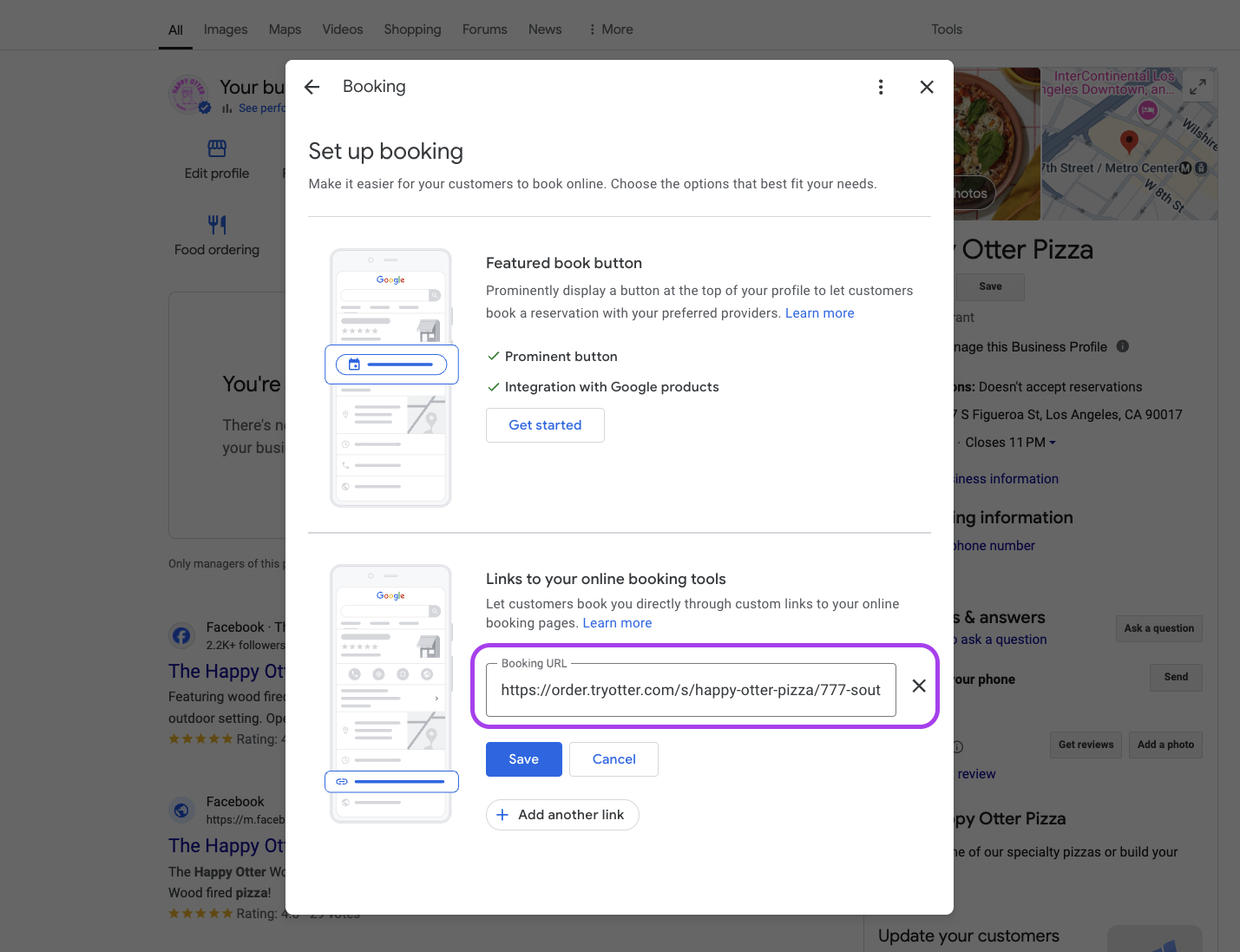Open The Happy Otter Facebook result title
This screenshot has height=952, width=1240.
(x=226, y=672)
